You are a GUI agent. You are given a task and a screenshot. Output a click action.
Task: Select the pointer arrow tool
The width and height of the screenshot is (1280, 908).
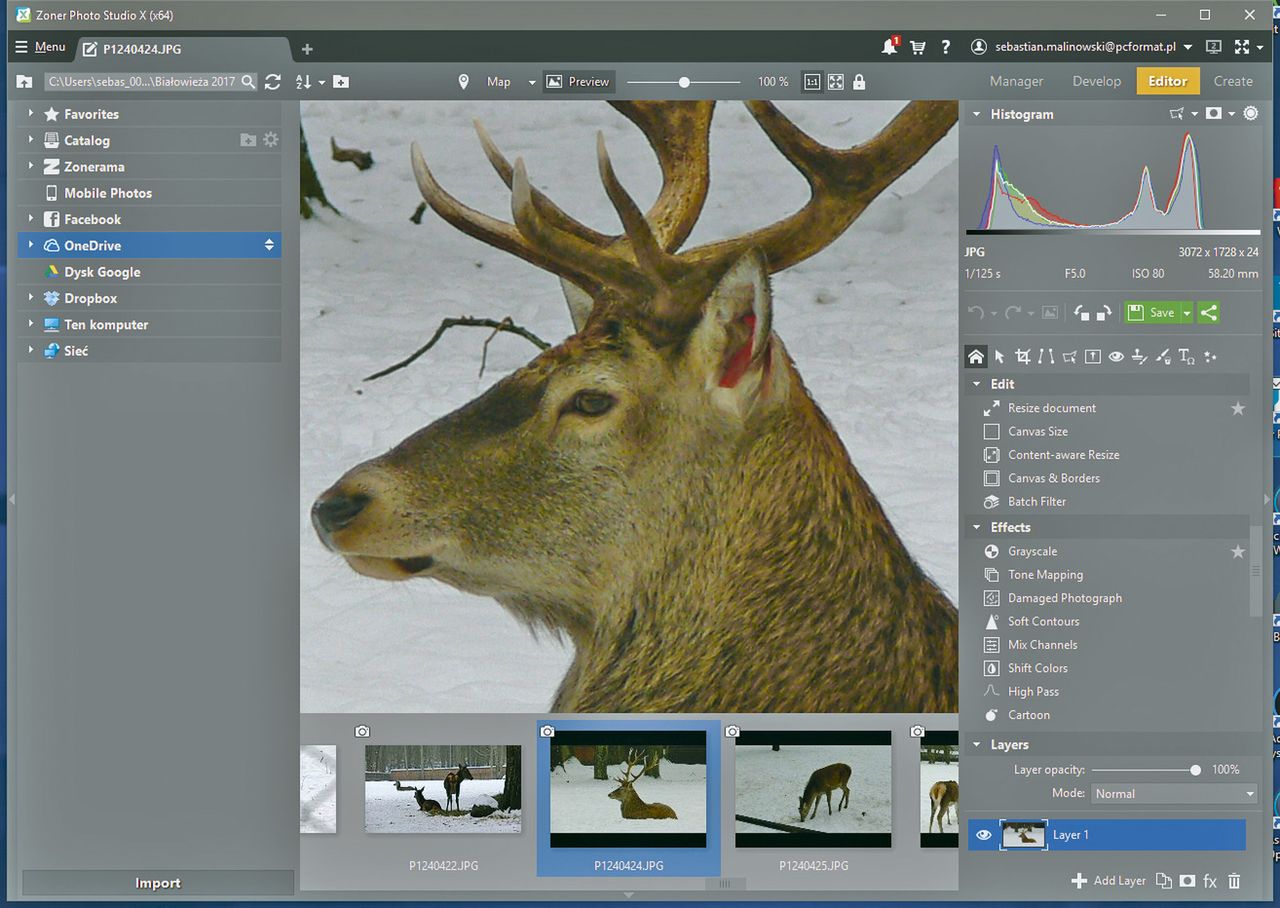tap(999, 356)
